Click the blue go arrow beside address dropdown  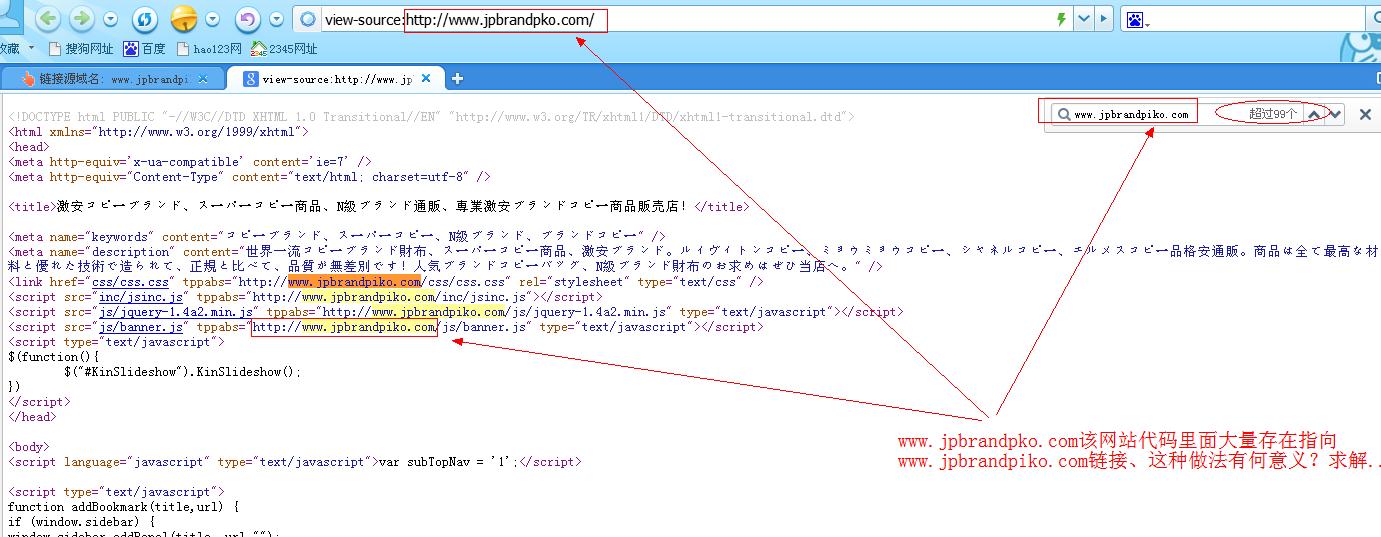pyautogui.click(x=1104, y=19)
